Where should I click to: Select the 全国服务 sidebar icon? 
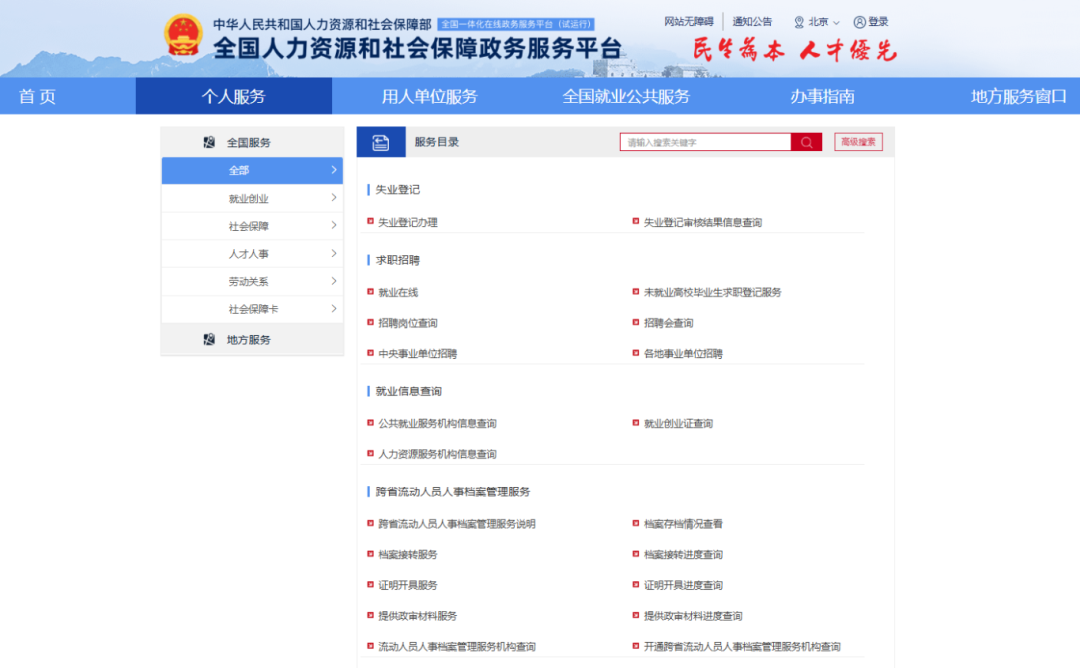point(209,141)
